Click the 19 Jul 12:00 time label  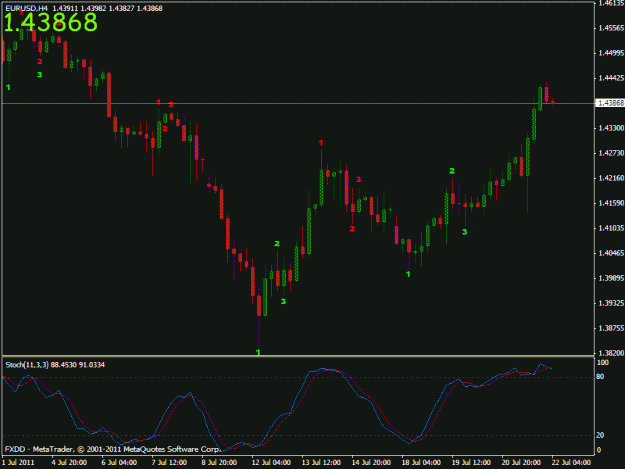(471, 462)
